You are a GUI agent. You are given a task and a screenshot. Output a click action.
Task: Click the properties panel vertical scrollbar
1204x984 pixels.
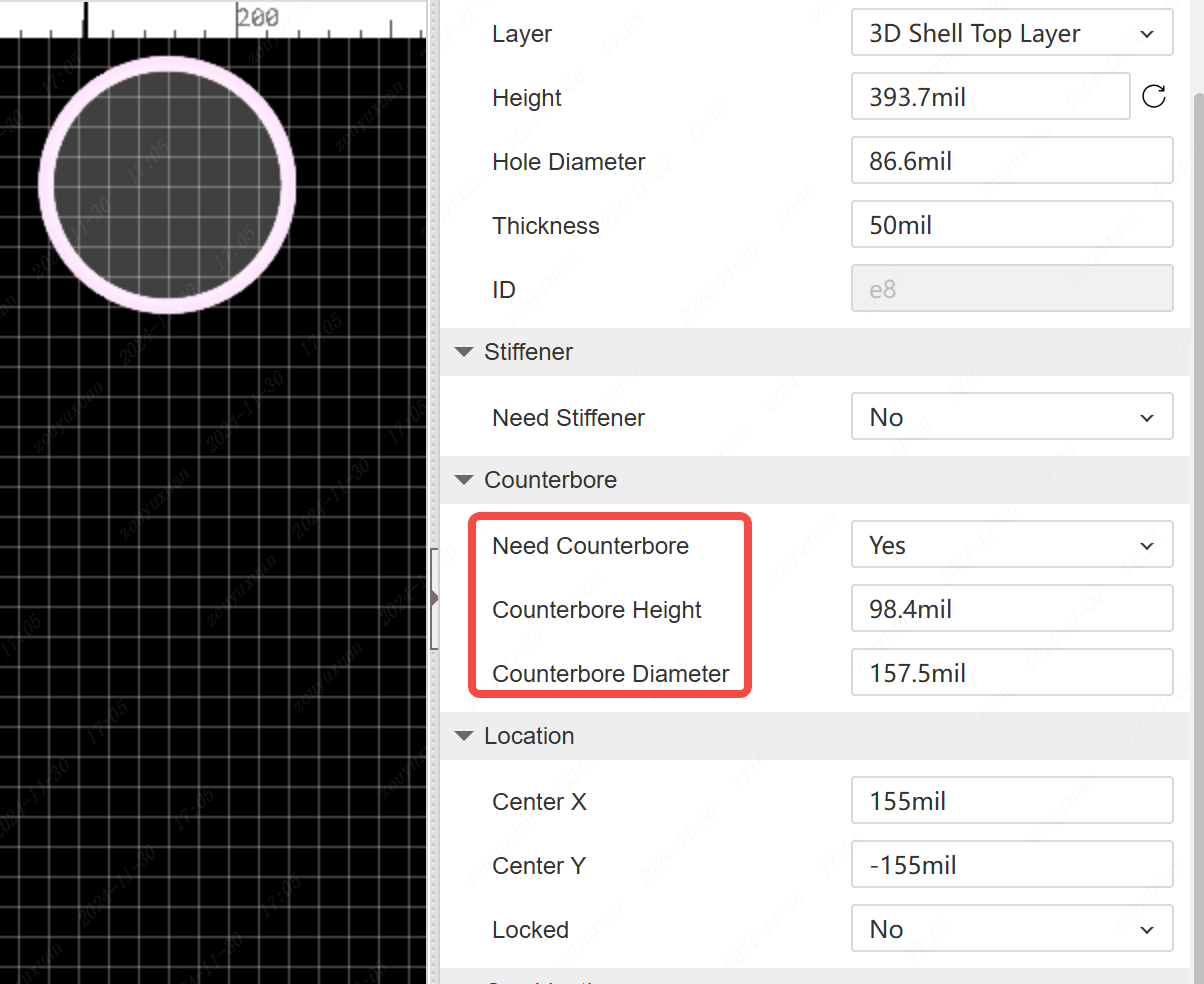tap(1198, 300)
